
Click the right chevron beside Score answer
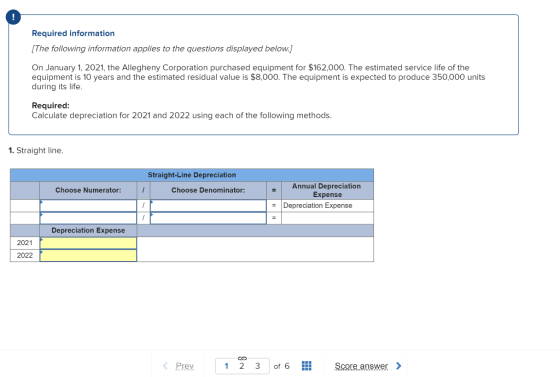point(399,366)
